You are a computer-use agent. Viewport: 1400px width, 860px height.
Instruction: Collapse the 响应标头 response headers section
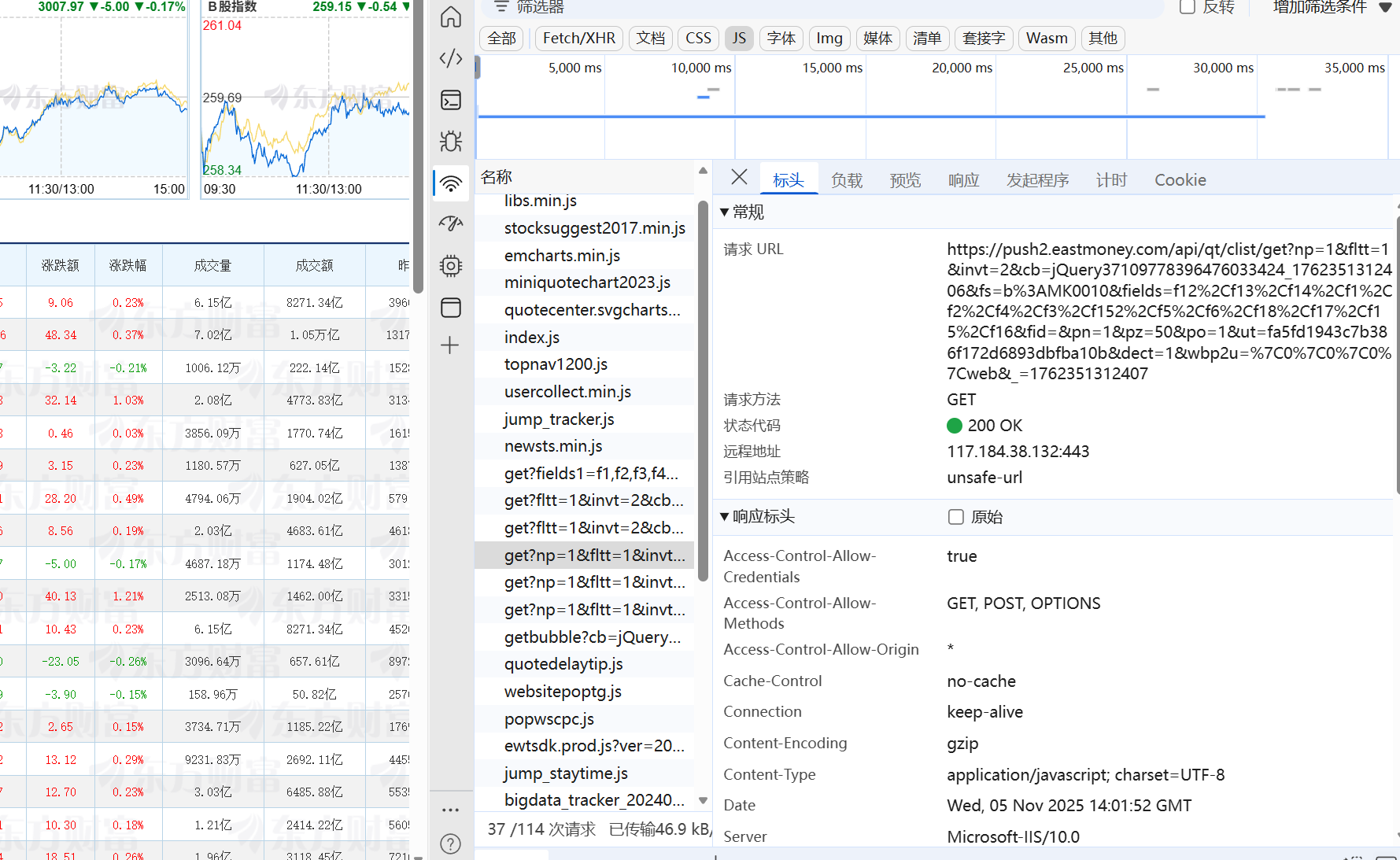click(x=724, y=517)
